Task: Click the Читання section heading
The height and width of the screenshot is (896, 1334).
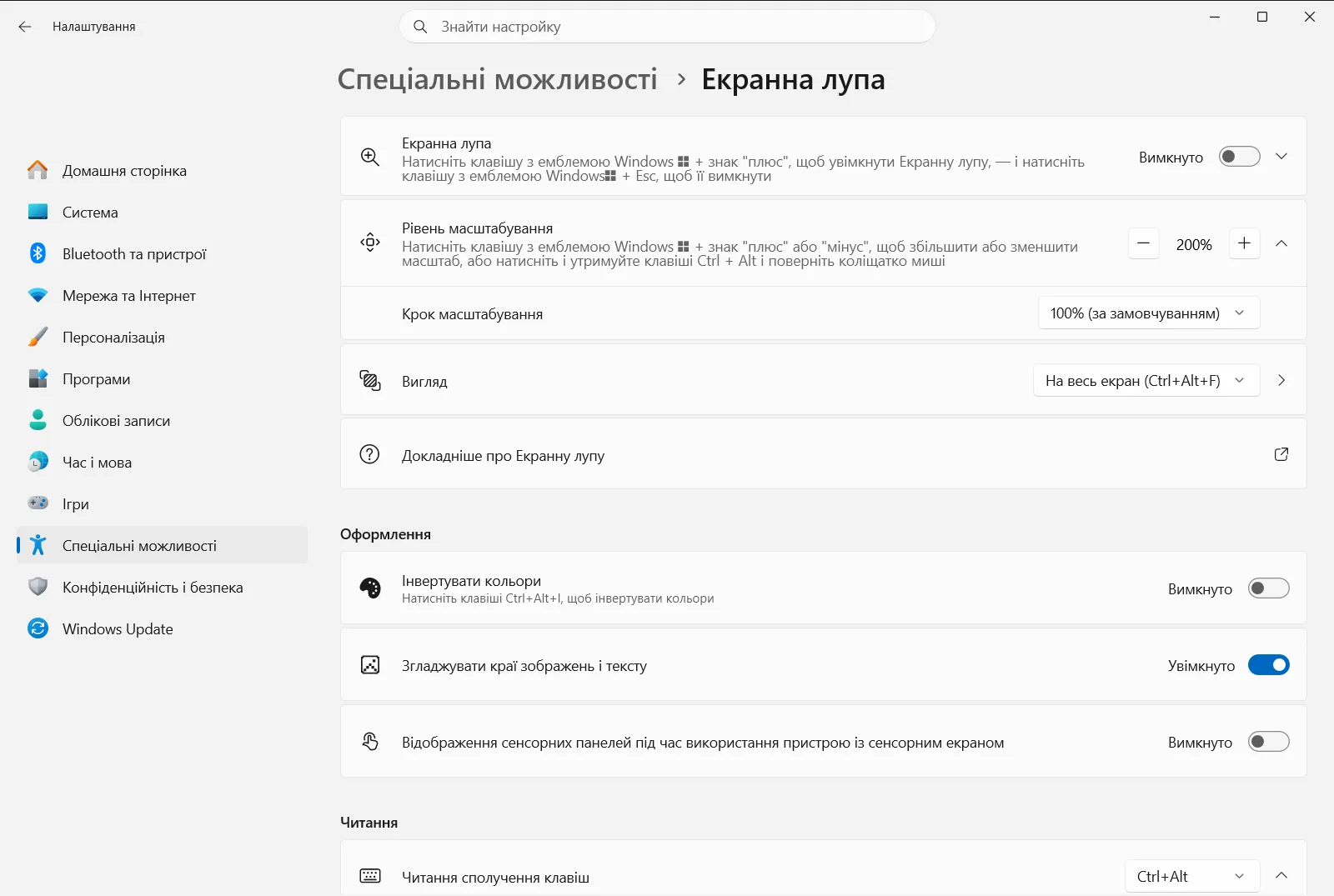Action: pyautogui.click(x=369, y=823)
